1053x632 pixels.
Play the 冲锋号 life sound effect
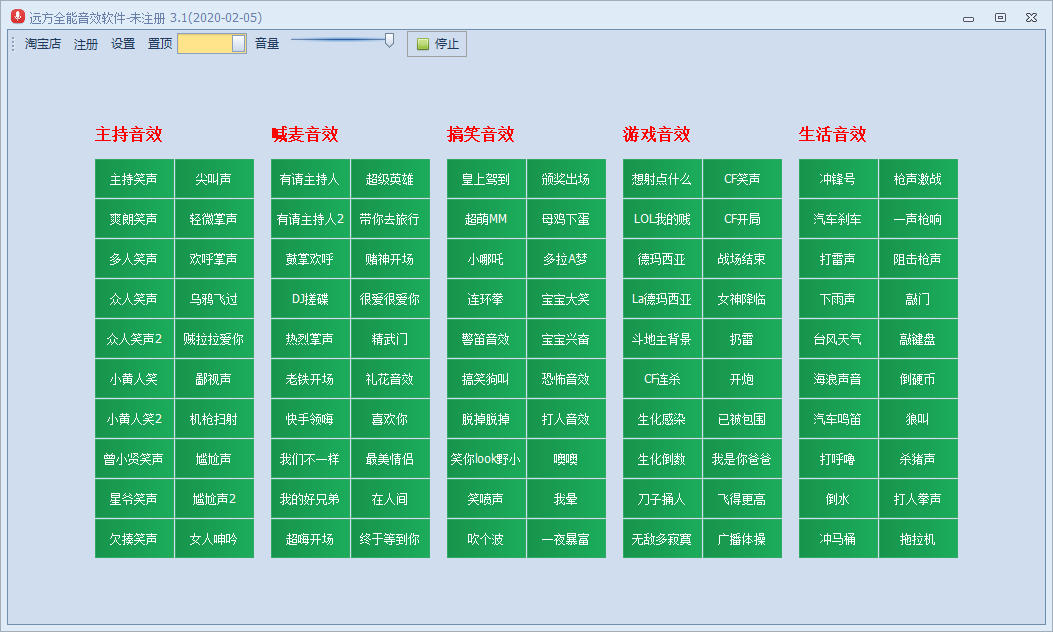click(838, 179)
